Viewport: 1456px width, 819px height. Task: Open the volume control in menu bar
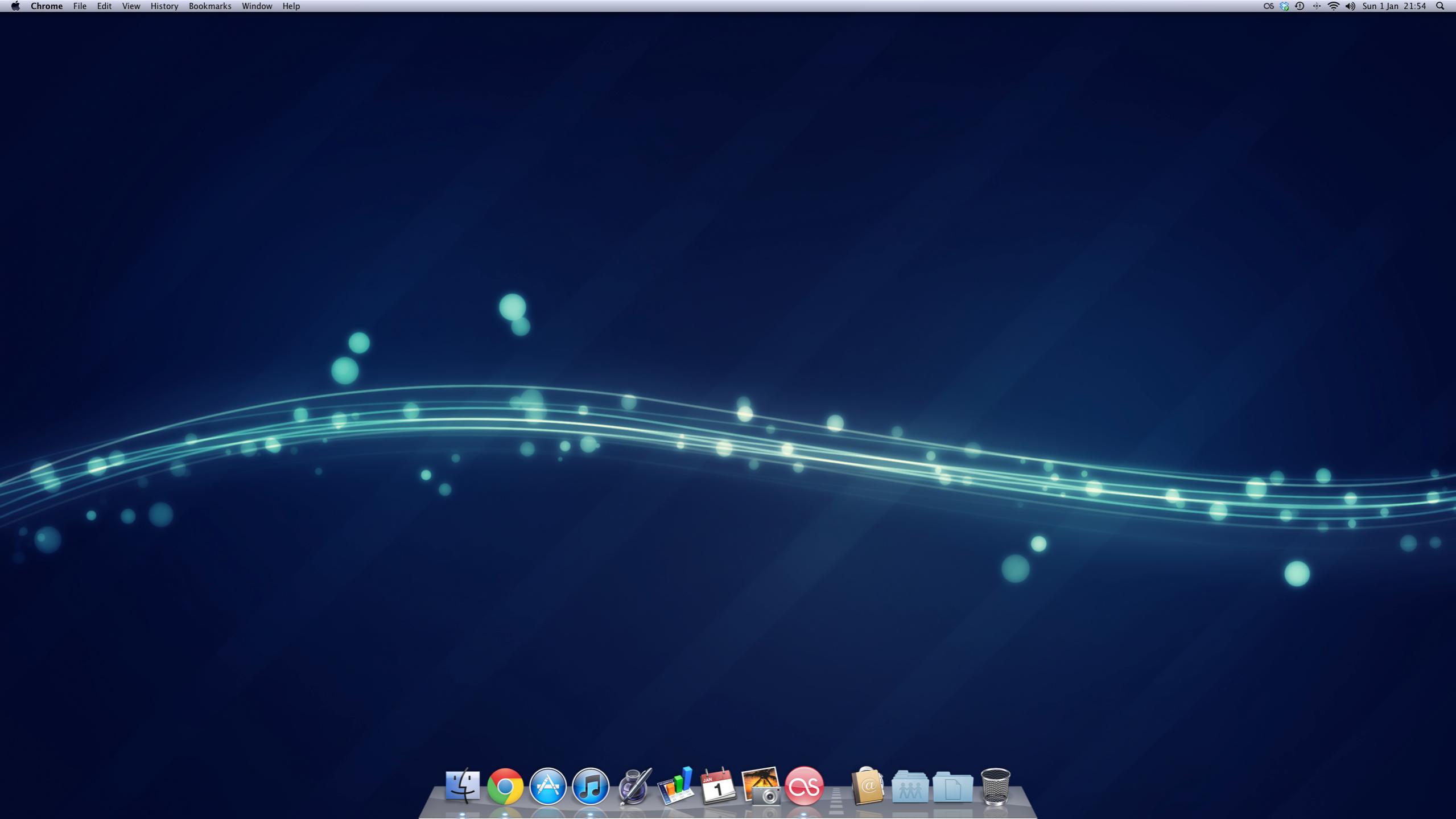1350,6
